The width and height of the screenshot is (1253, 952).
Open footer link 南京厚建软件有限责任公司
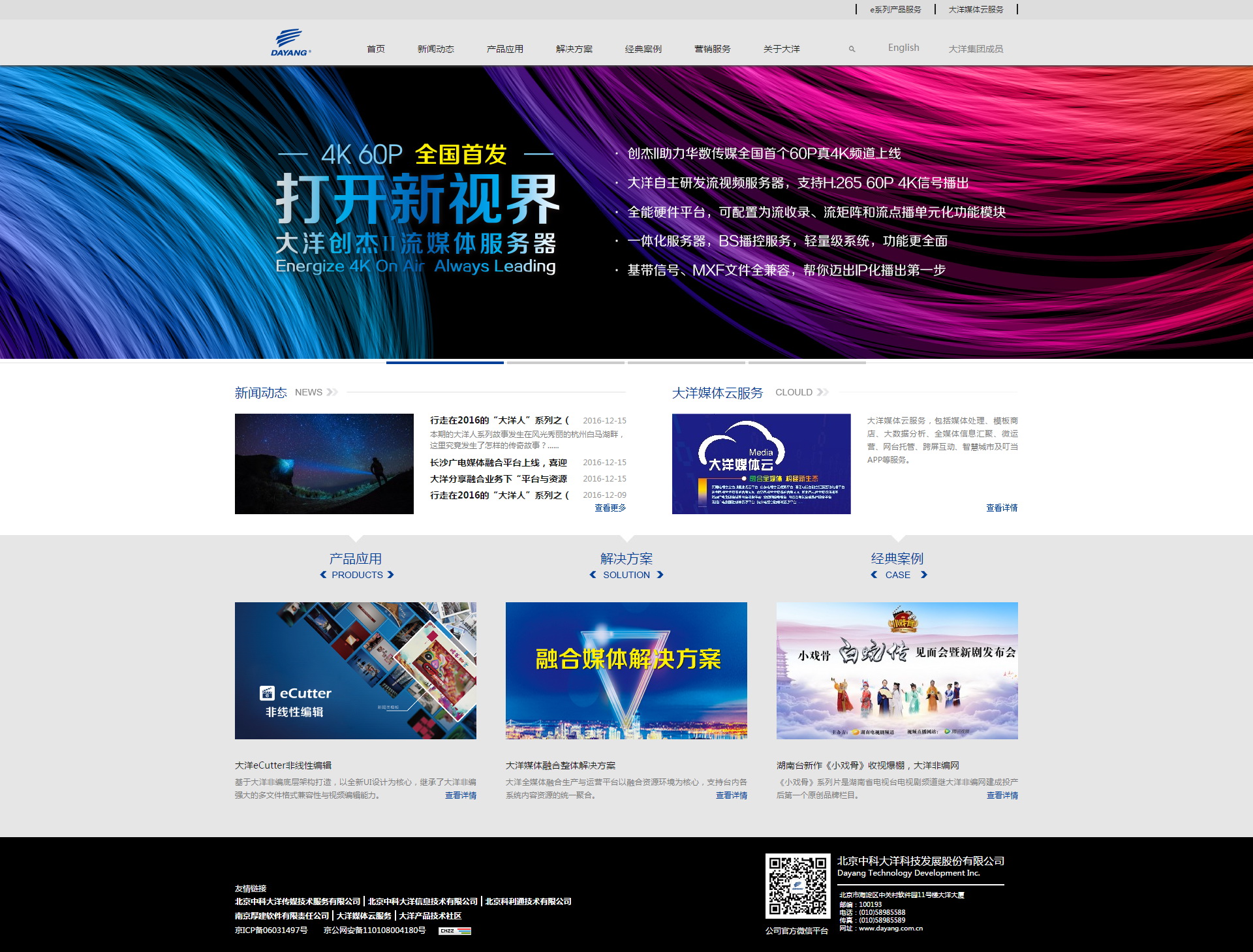[x=282, y=916]
